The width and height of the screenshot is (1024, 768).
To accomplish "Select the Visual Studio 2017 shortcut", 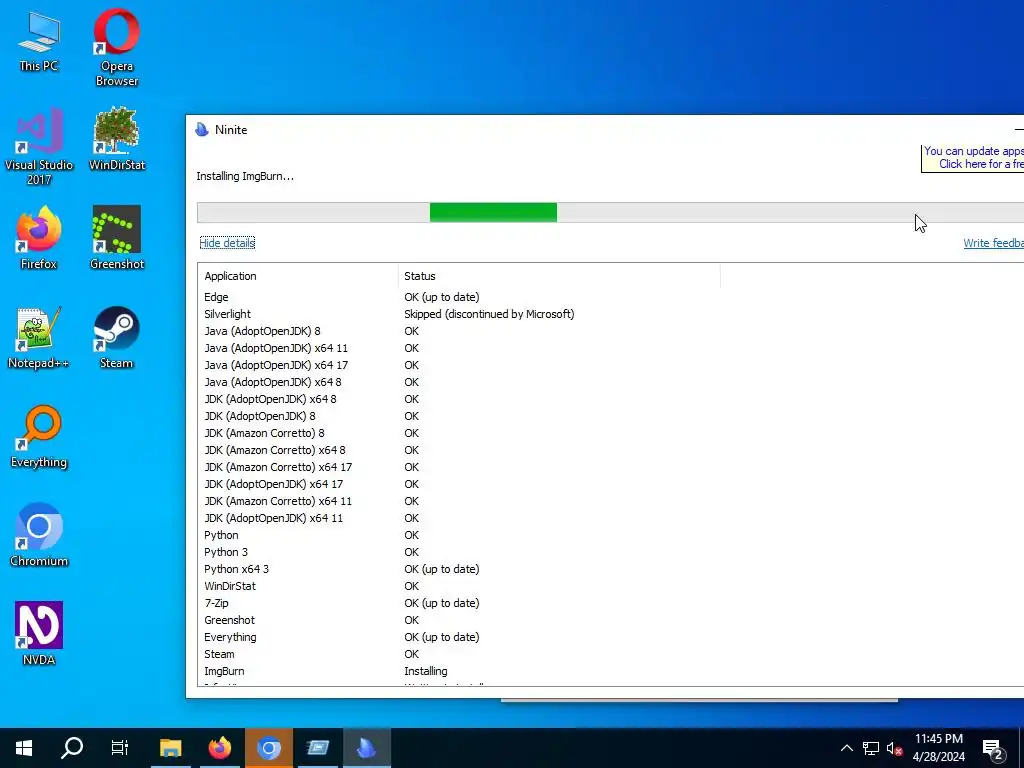I will [x=39, y=146].
